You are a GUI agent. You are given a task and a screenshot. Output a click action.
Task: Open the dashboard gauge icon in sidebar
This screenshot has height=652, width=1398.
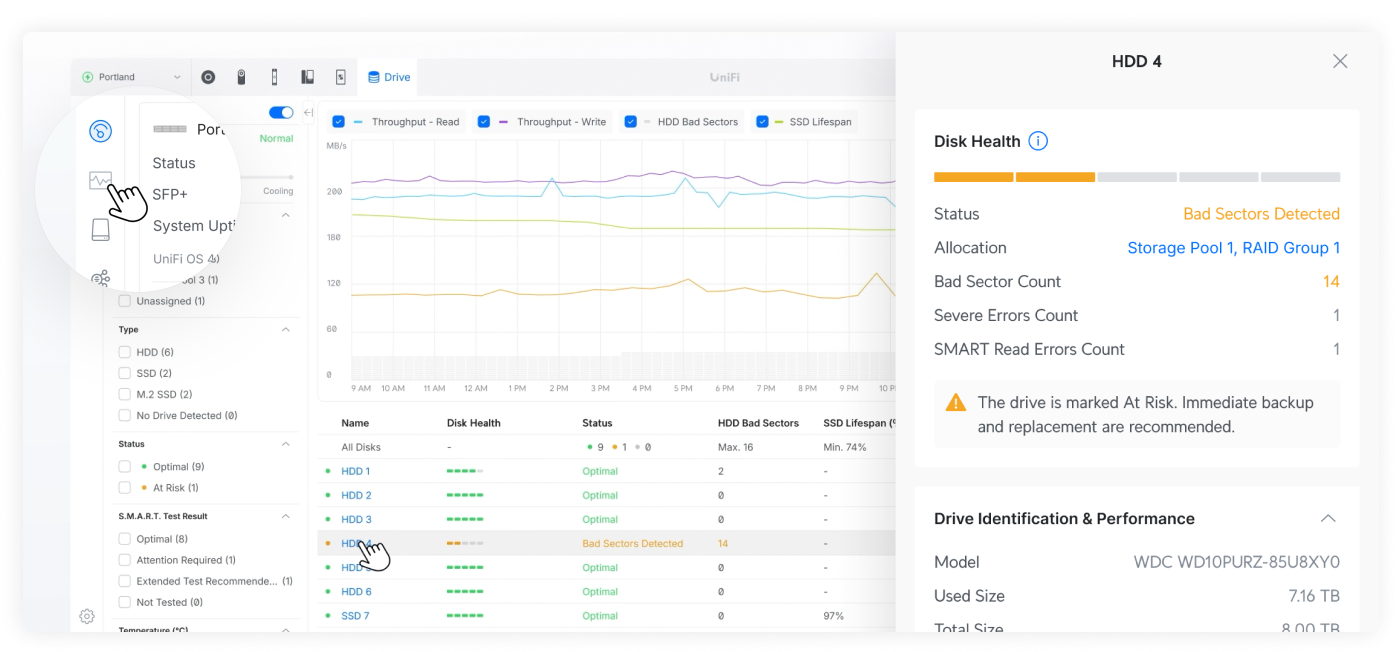point(100,131)
